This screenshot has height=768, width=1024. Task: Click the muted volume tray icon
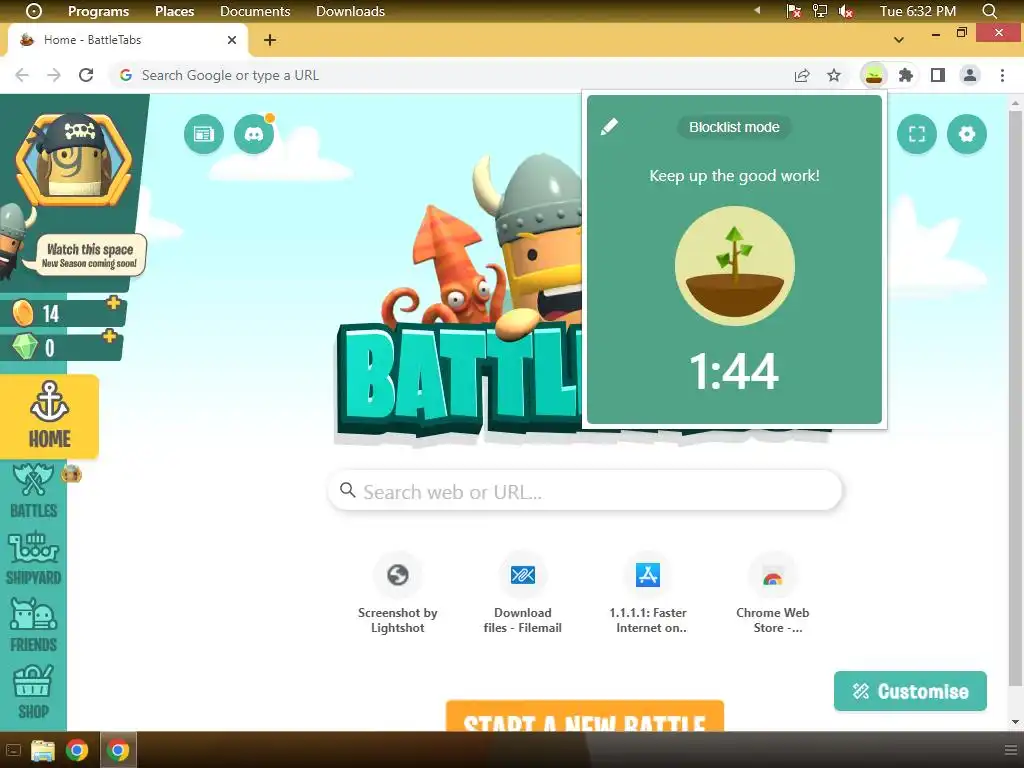pos(846,11)
